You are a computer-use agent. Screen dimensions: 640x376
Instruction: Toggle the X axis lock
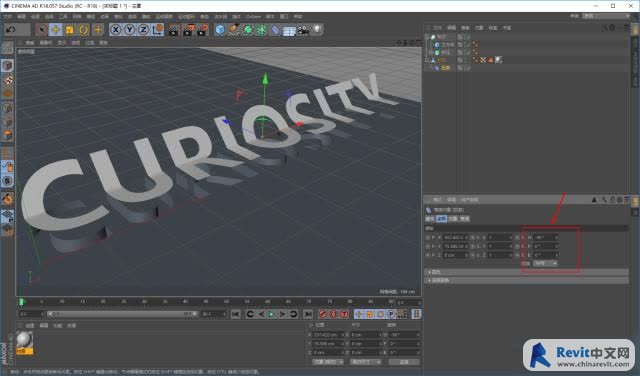point(116,30)
